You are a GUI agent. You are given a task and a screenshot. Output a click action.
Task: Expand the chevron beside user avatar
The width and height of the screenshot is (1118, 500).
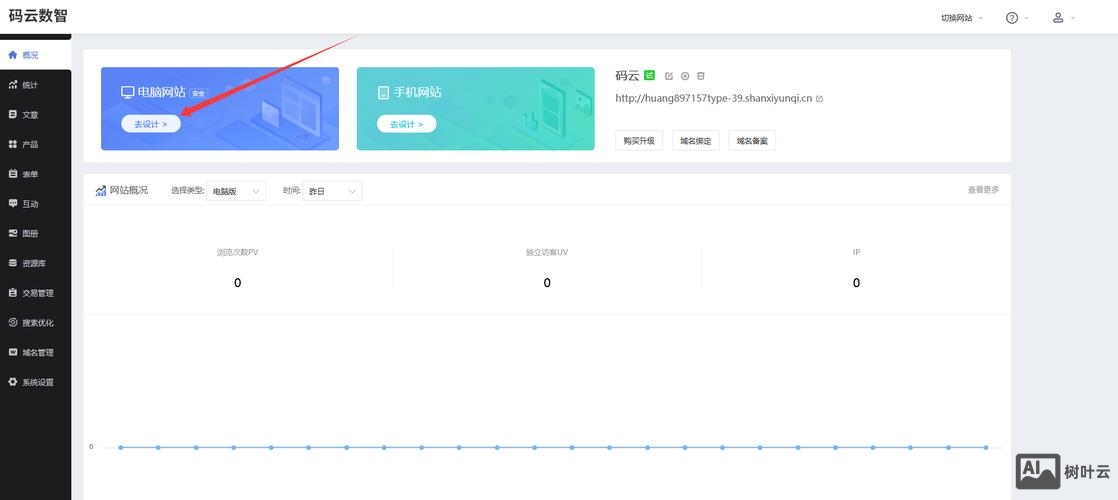click(1072, 19)
